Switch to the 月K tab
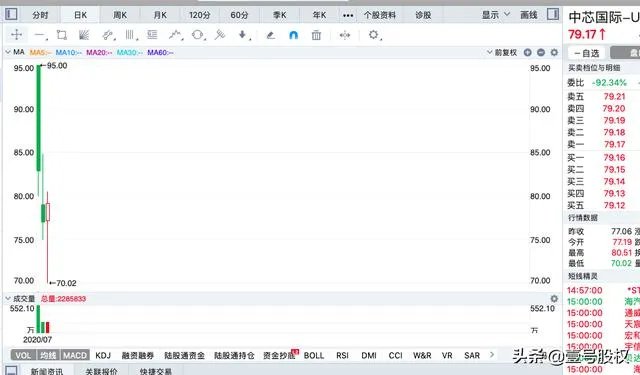 [160, 15]
